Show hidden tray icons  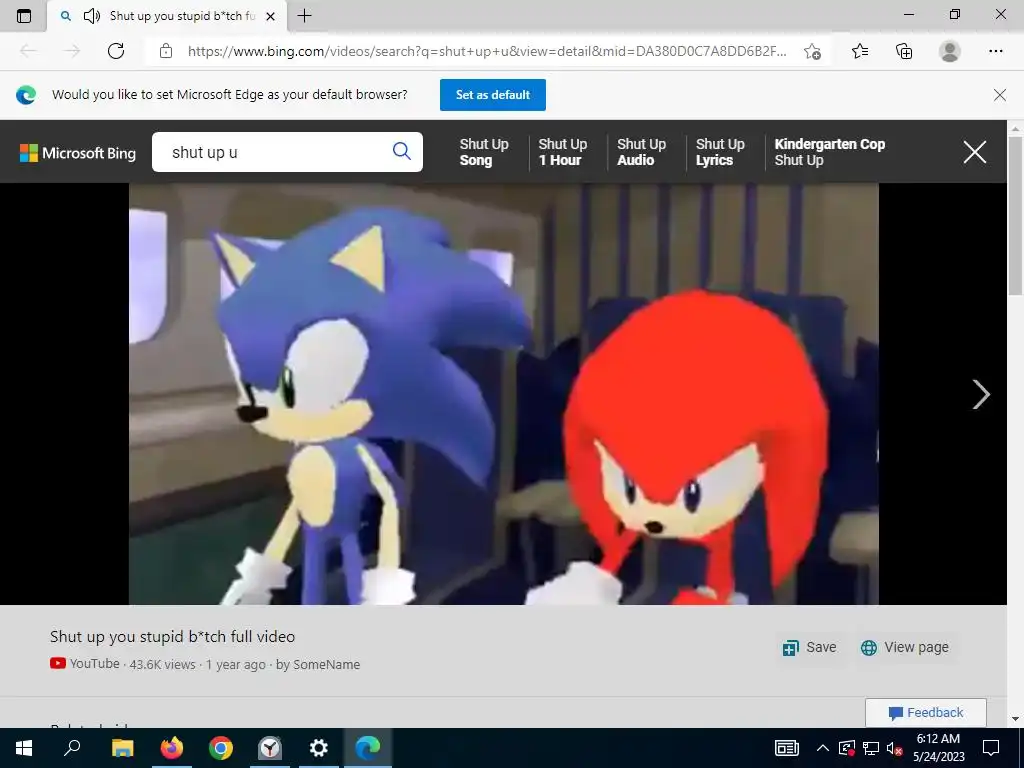pyautogui.click(x=823, y=748)
